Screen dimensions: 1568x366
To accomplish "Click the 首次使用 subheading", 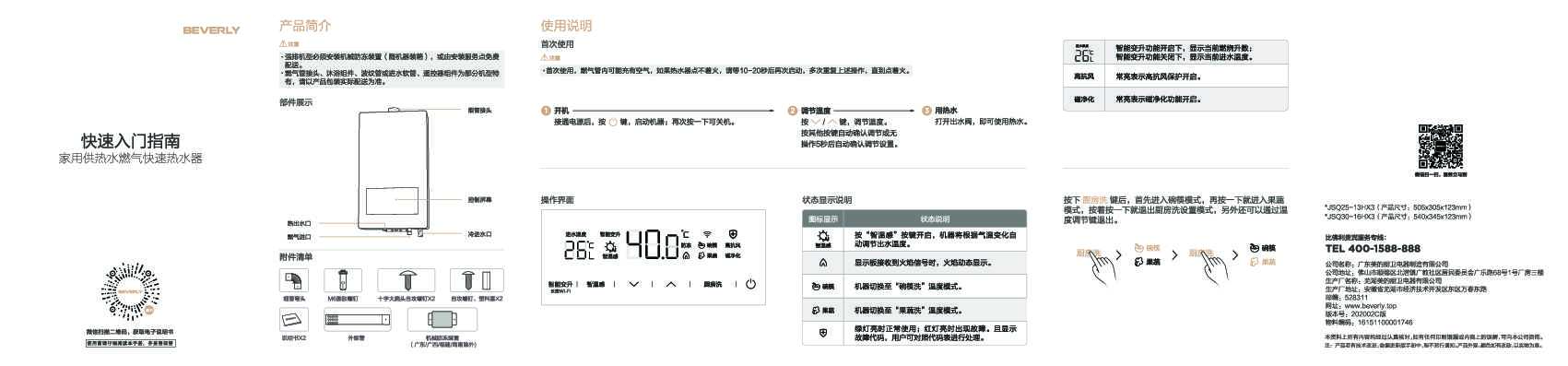I will pyautogui.click(x=557, y=44).
